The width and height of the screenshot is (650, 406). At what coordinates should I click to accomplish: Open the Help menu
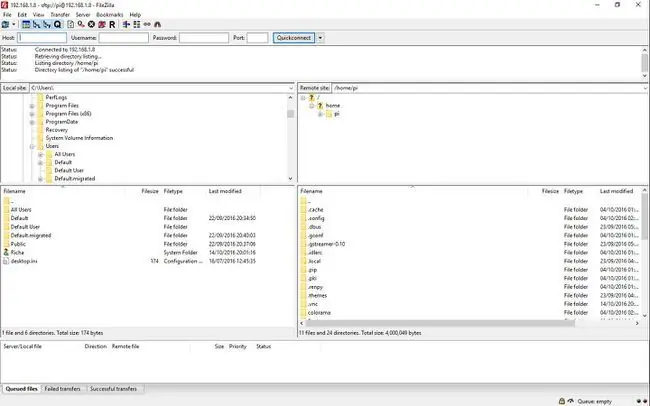(x=135, y=15)
